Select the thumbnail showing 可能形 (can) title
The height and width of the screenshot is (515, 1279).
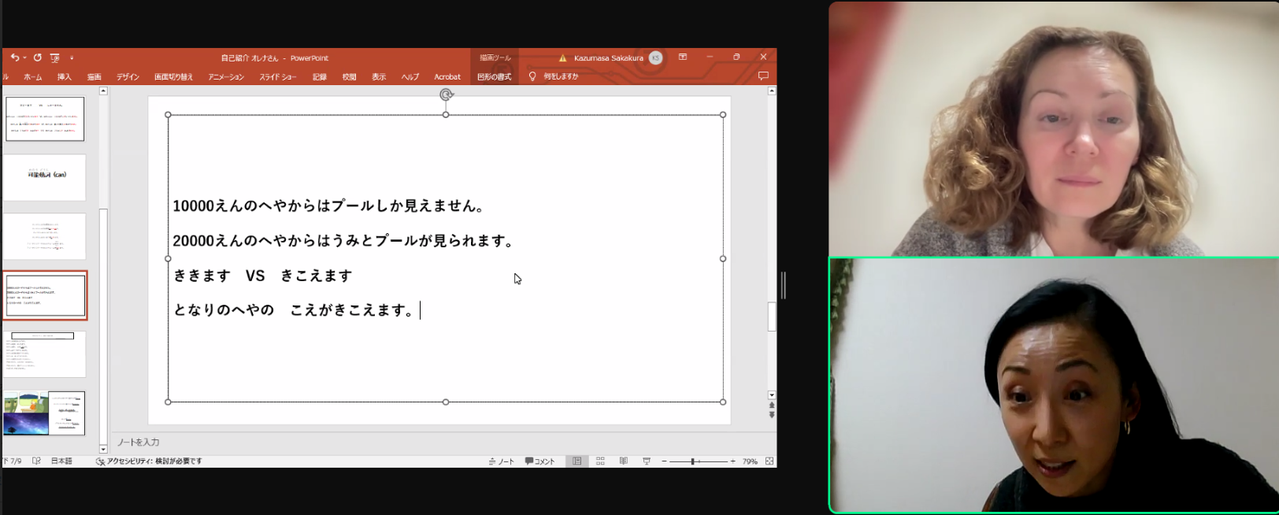(x=45, y=177)
